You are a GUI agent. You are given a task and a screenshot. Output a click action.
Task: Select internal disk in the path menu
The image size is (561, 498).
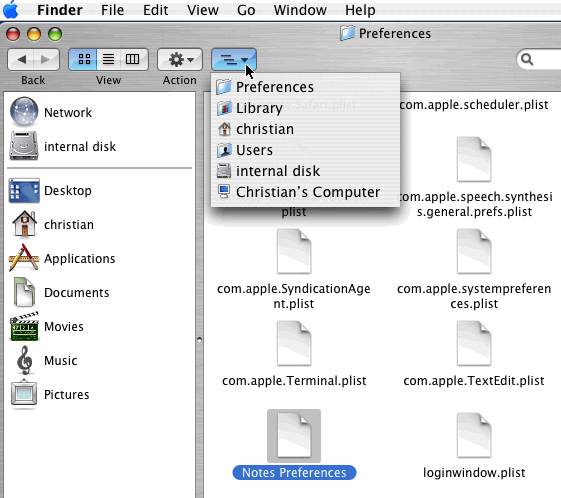306,171
